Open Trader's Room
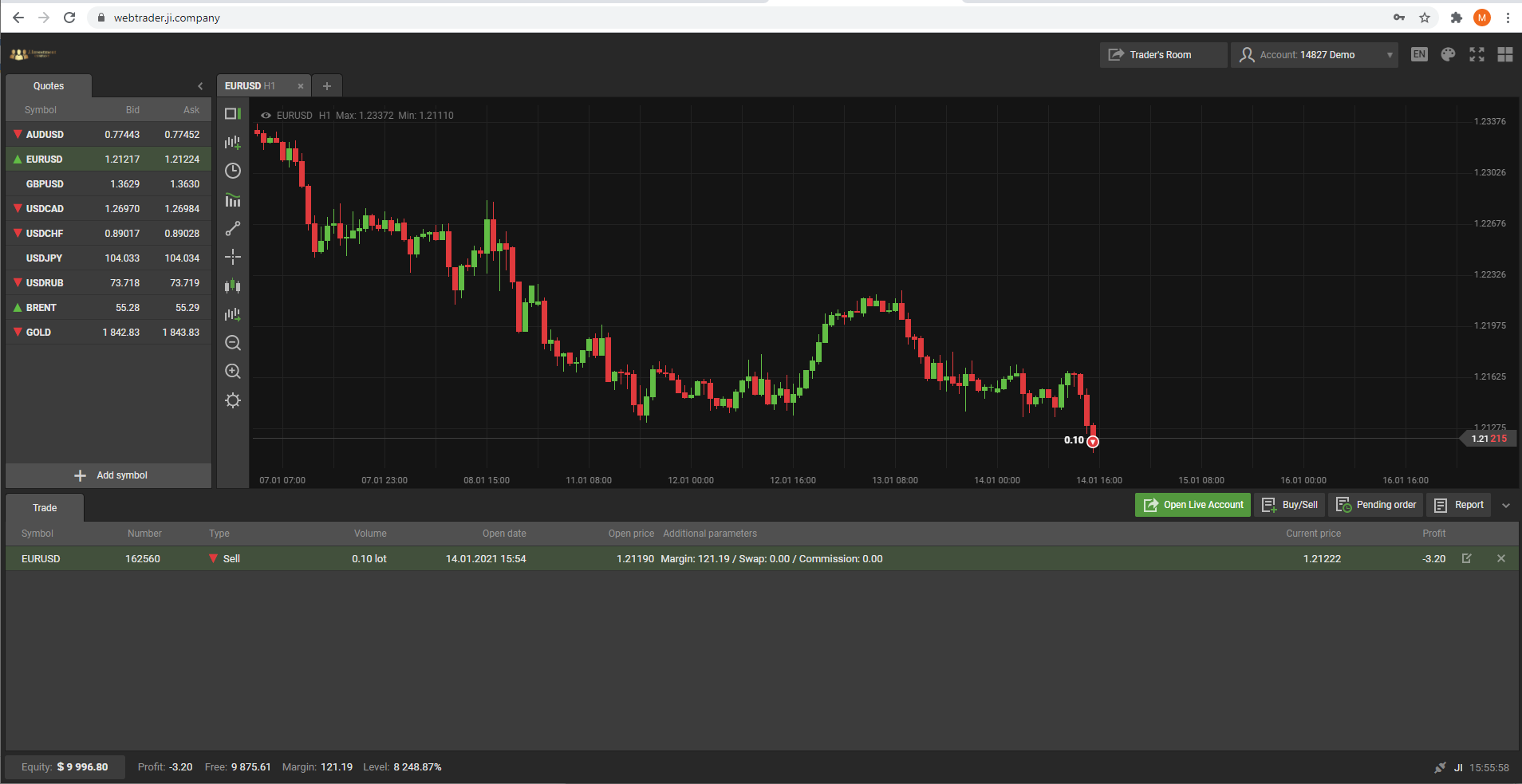Image resolution: width=1522 pixels, height=784 pixels. (1163, 55)
